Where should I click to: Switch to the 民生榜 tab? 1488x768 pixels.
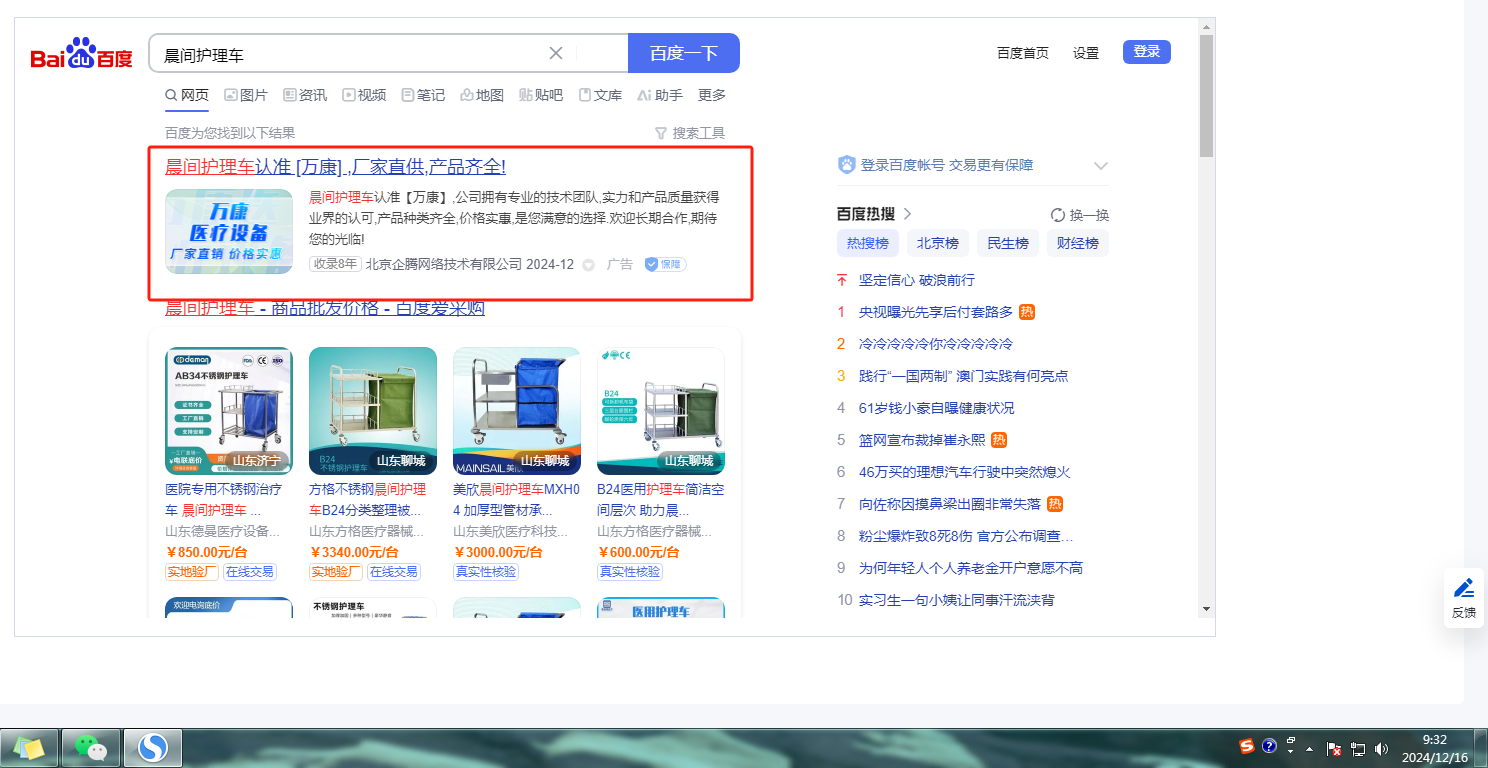(1008, 243)
